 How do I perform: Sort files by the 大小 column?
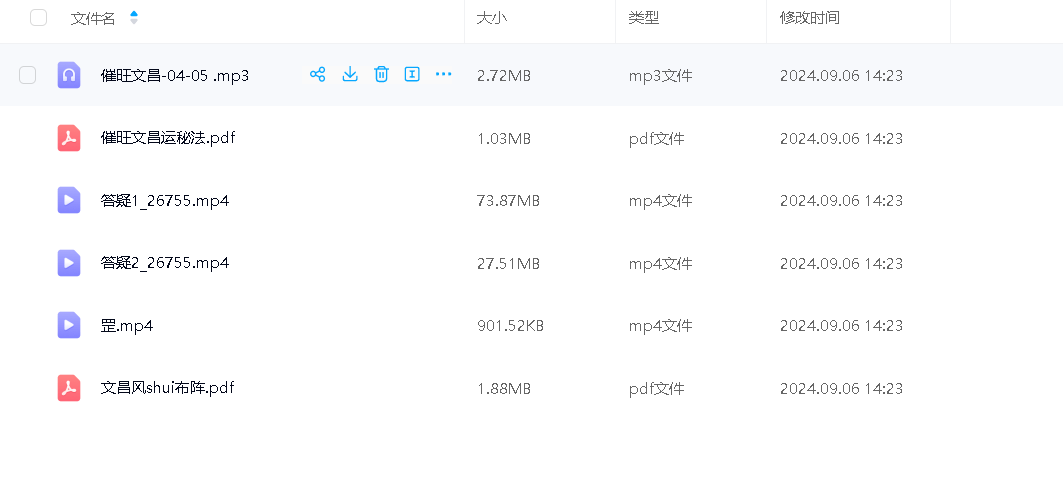point(492,18)
